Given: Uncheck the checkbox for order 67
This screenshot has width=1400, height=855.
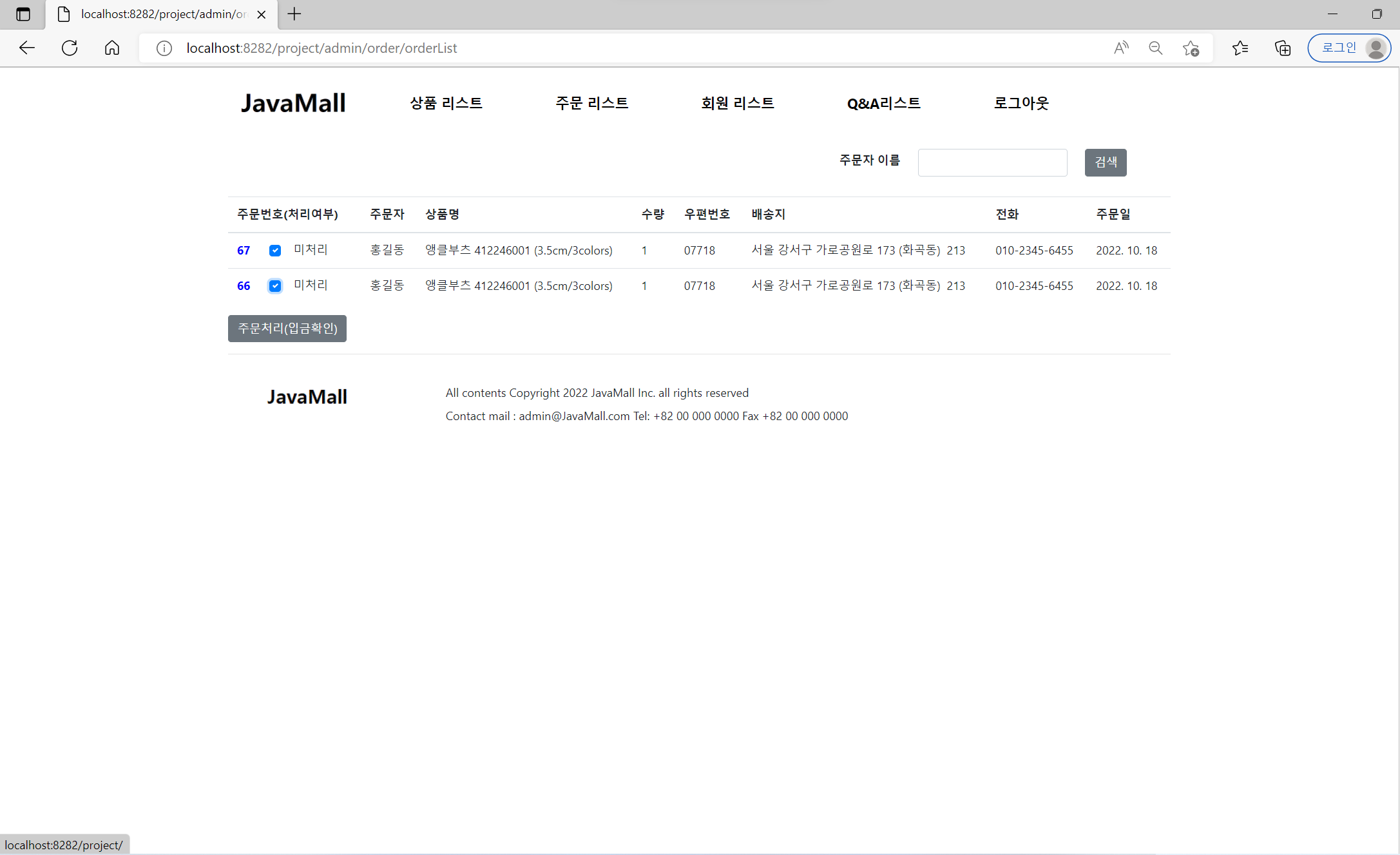Looking at the screenshot, I should tap(275, 251).
